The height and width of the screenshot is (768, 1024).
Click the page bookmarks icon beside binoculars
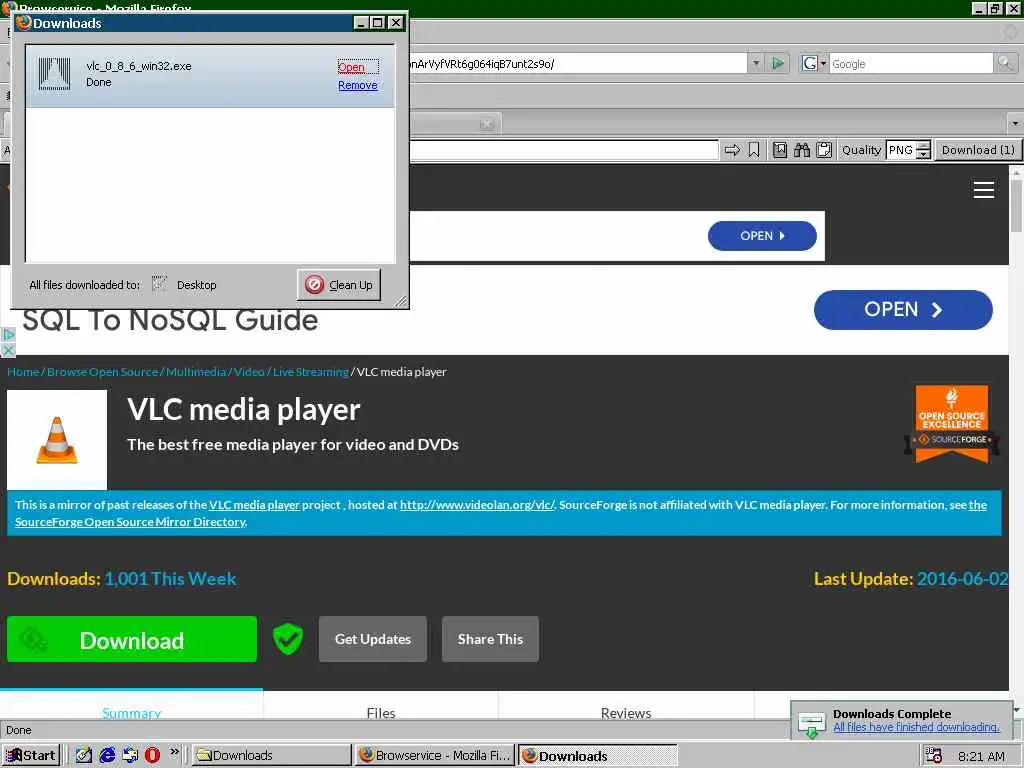(780, 150)
